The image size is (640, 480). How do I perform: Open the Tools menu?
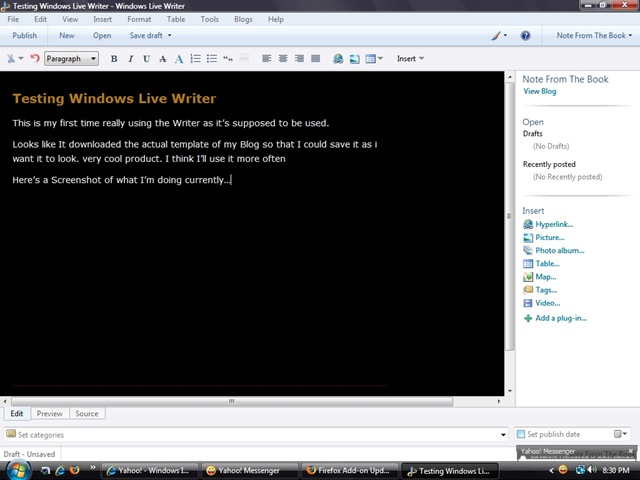click(x=209, y=19)
